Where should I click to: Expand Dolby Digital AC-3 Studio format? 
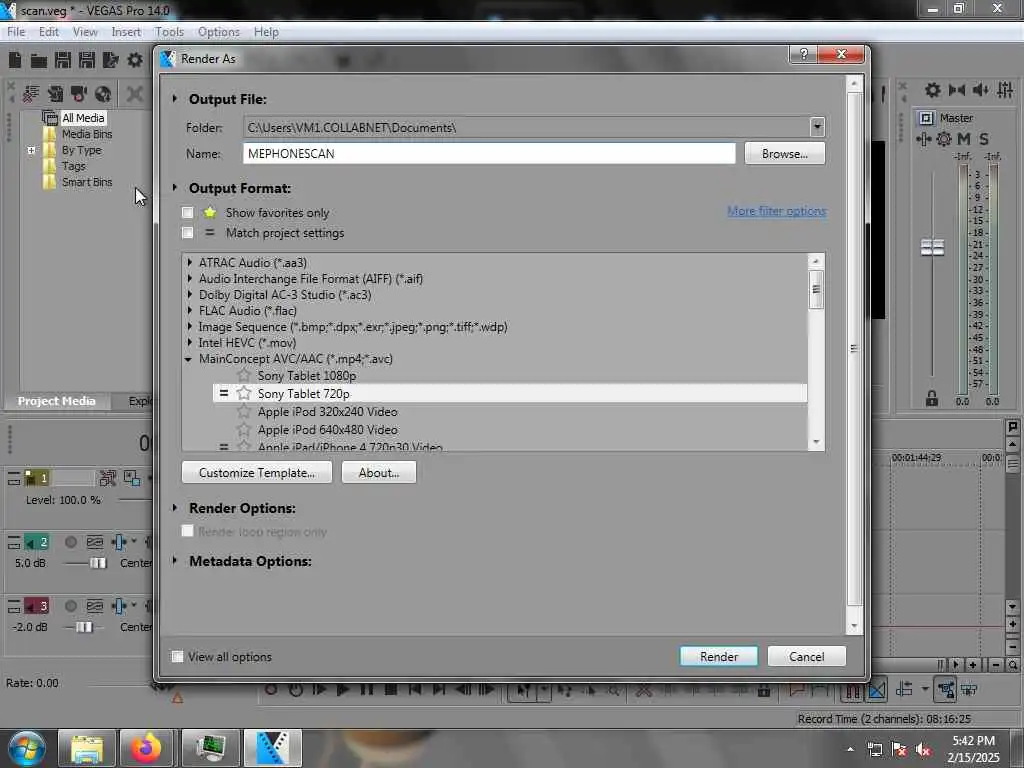click(189, 294)
